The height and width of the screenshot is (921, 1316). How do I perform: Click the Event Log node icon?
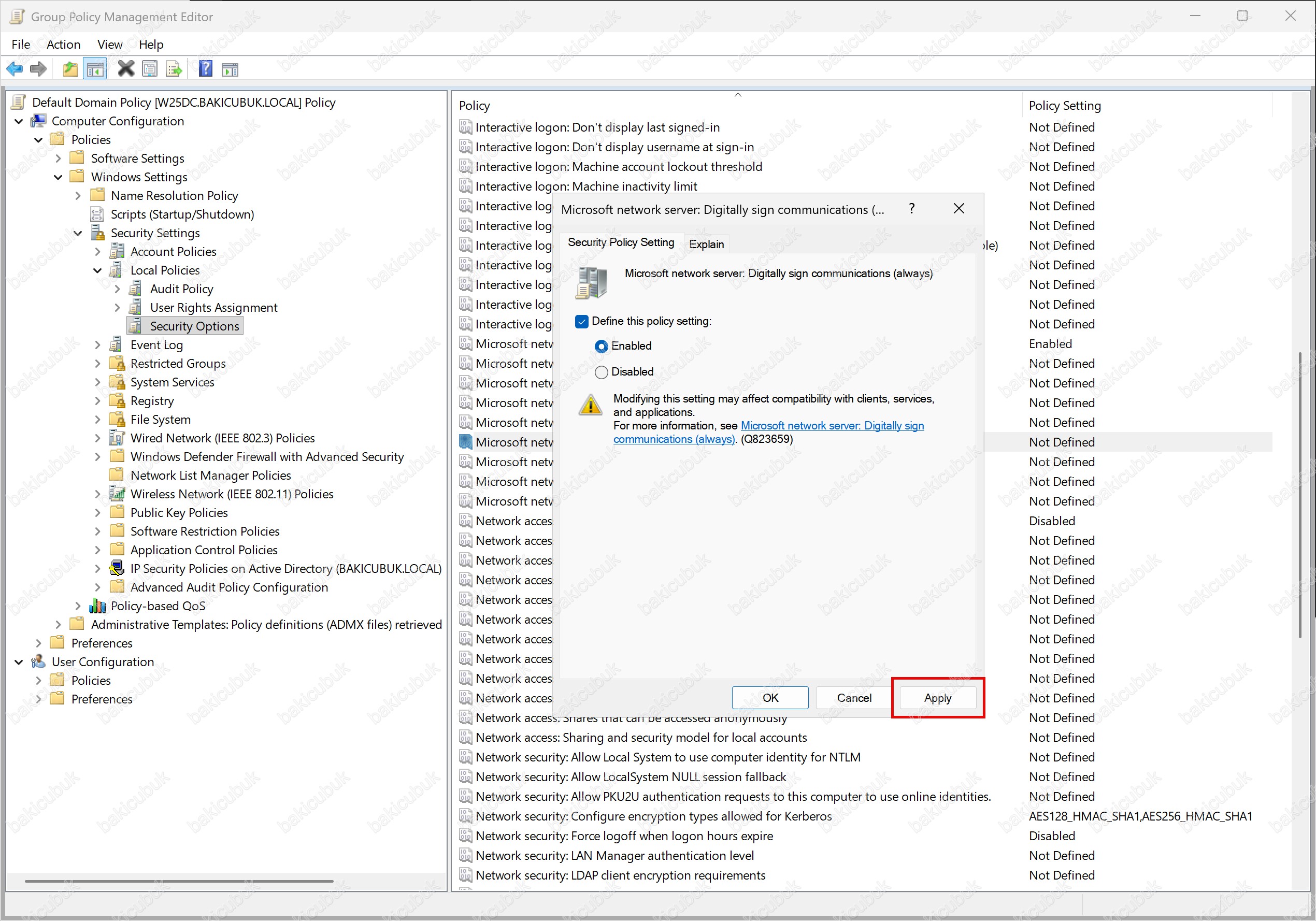(117, 345)
